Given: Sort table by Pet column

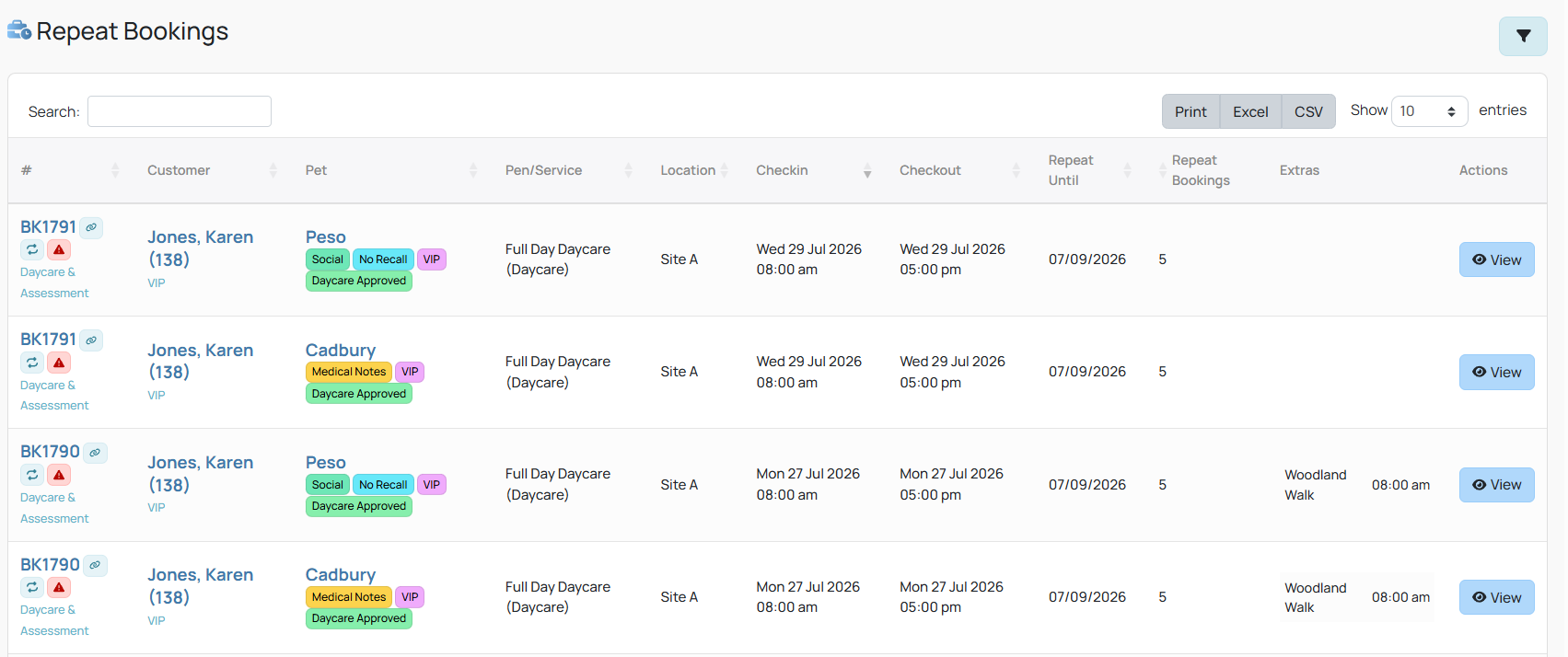Looking at the screenshot, I should pyautogui.click(x=392, y=170).
